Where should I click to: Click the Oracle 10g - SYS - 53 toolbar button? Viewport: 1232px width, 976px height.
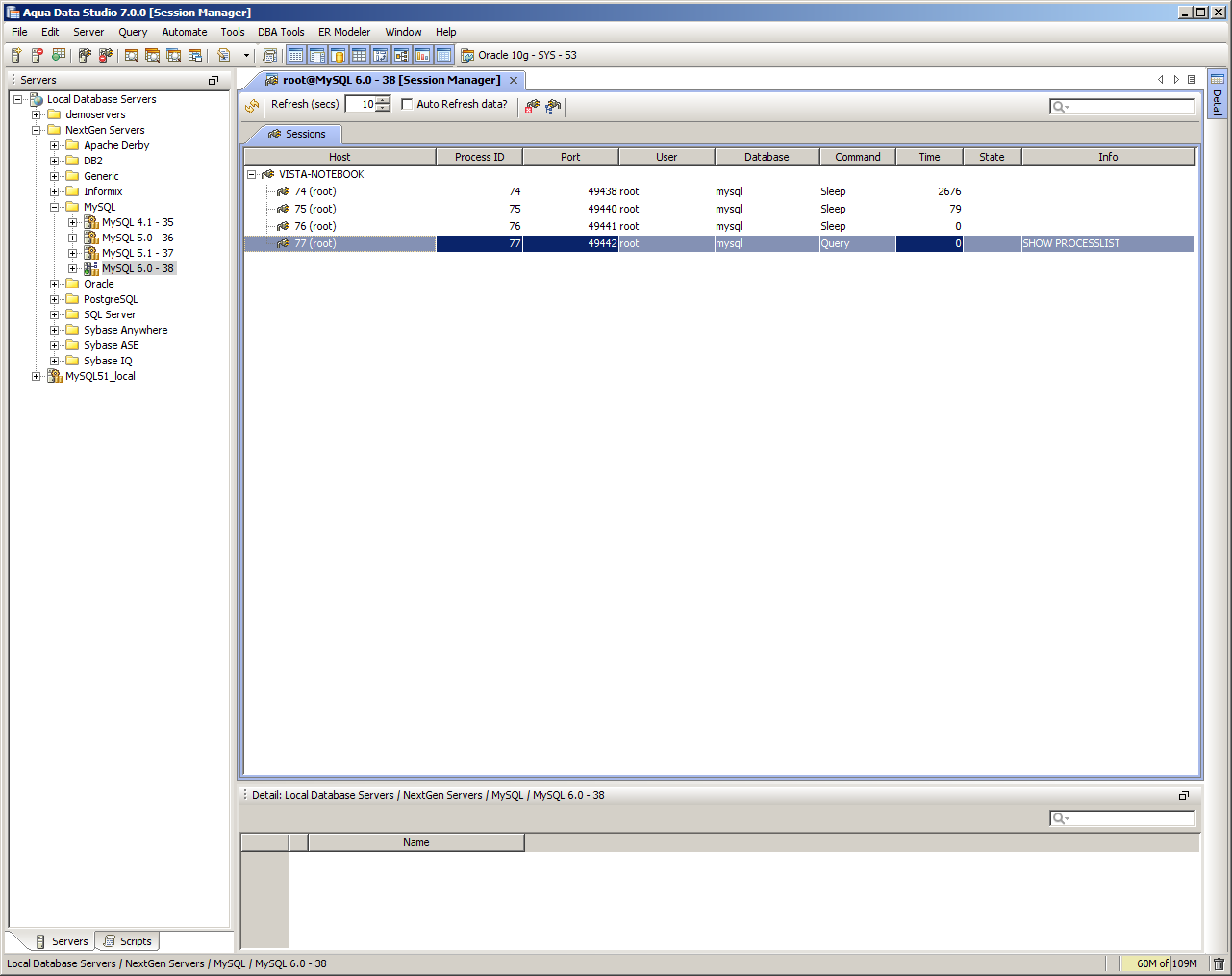(518, 55)
